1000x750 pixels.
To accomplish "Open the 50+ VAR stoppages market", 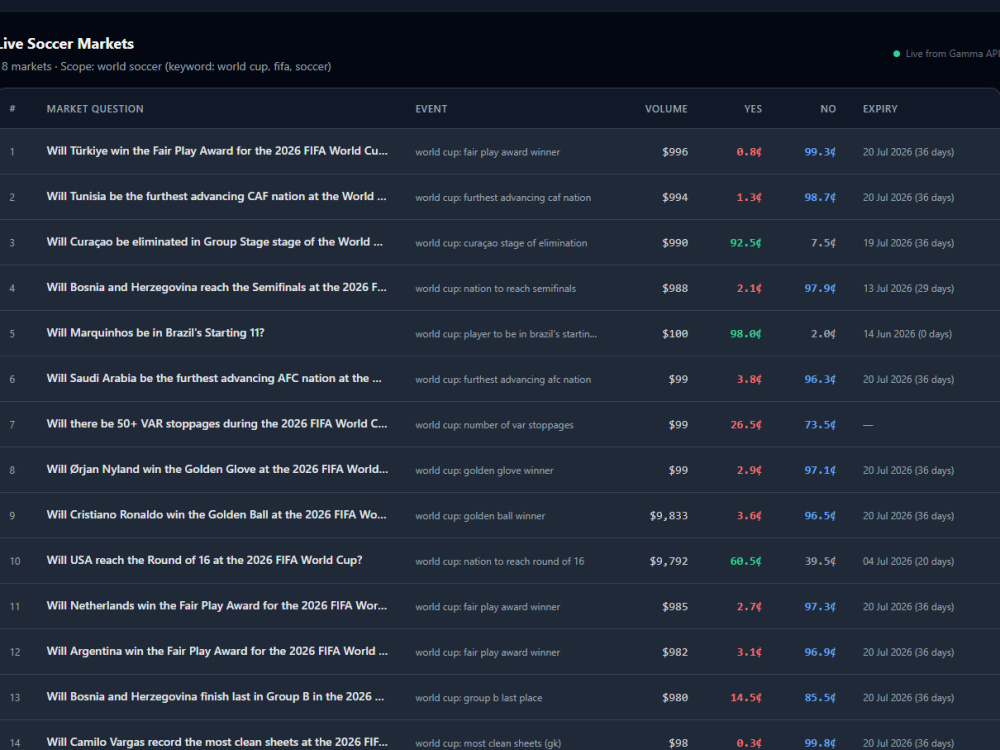I will pyautogui.click(x=217, y=423).
